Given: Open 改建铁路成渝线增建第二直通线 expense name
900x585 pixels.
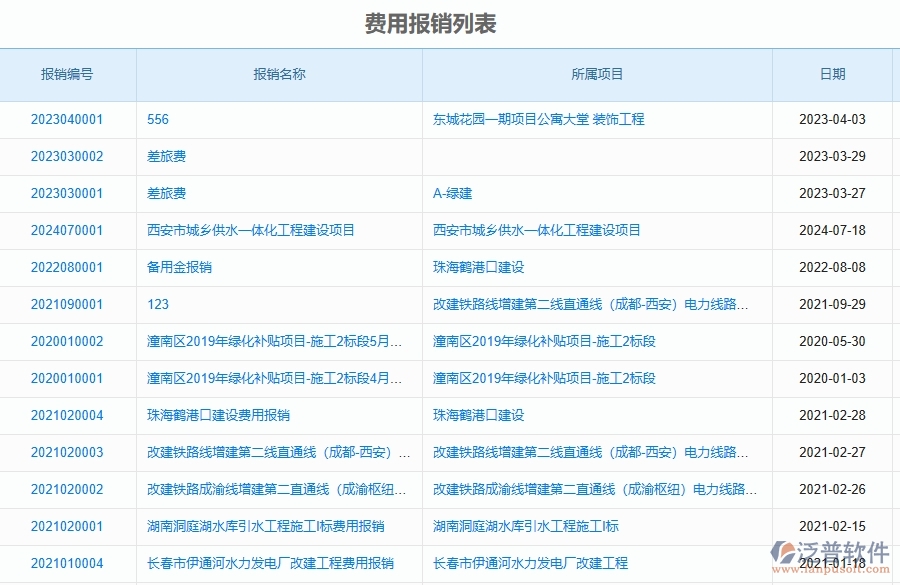Looking at the screenshot, I should pos(280,489).
